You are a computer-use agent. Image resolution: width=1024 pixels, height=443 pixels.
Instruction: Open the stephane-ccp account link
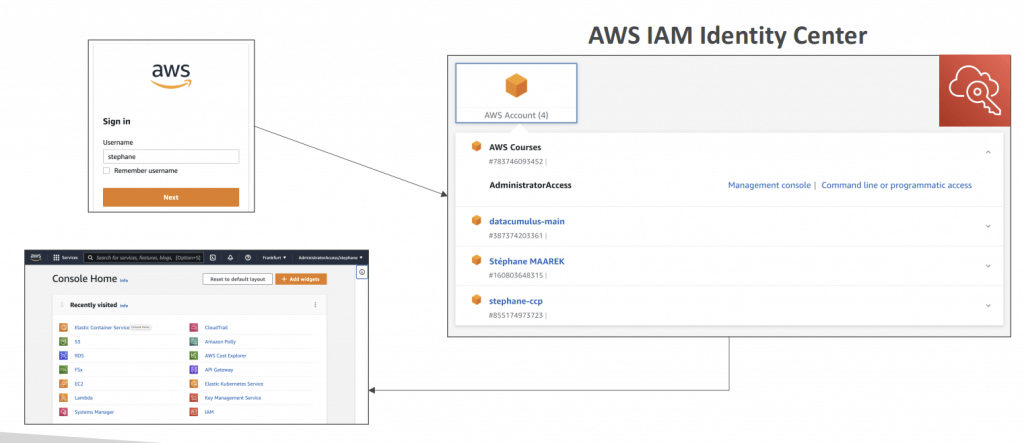pyautogui.click(x=516, y=301)
